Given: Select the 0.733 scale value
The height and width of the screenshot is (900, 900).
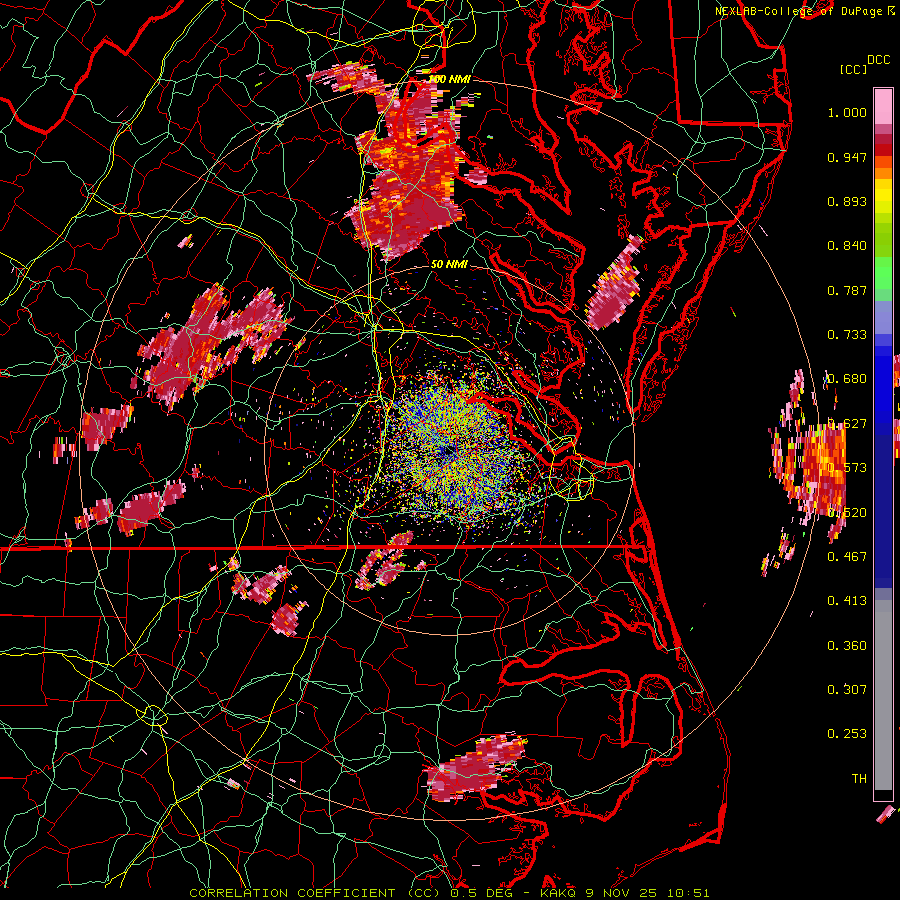Looking at the screenshot, I should (x=847, y=335).
